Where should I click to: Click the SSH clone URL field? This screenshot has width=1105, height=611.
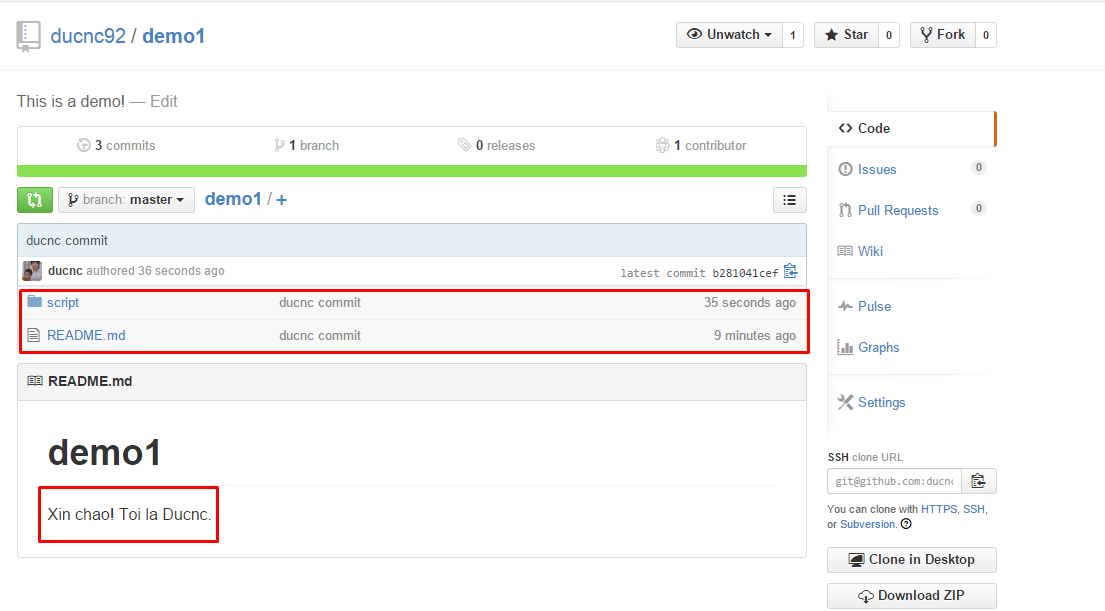[894, 481]
